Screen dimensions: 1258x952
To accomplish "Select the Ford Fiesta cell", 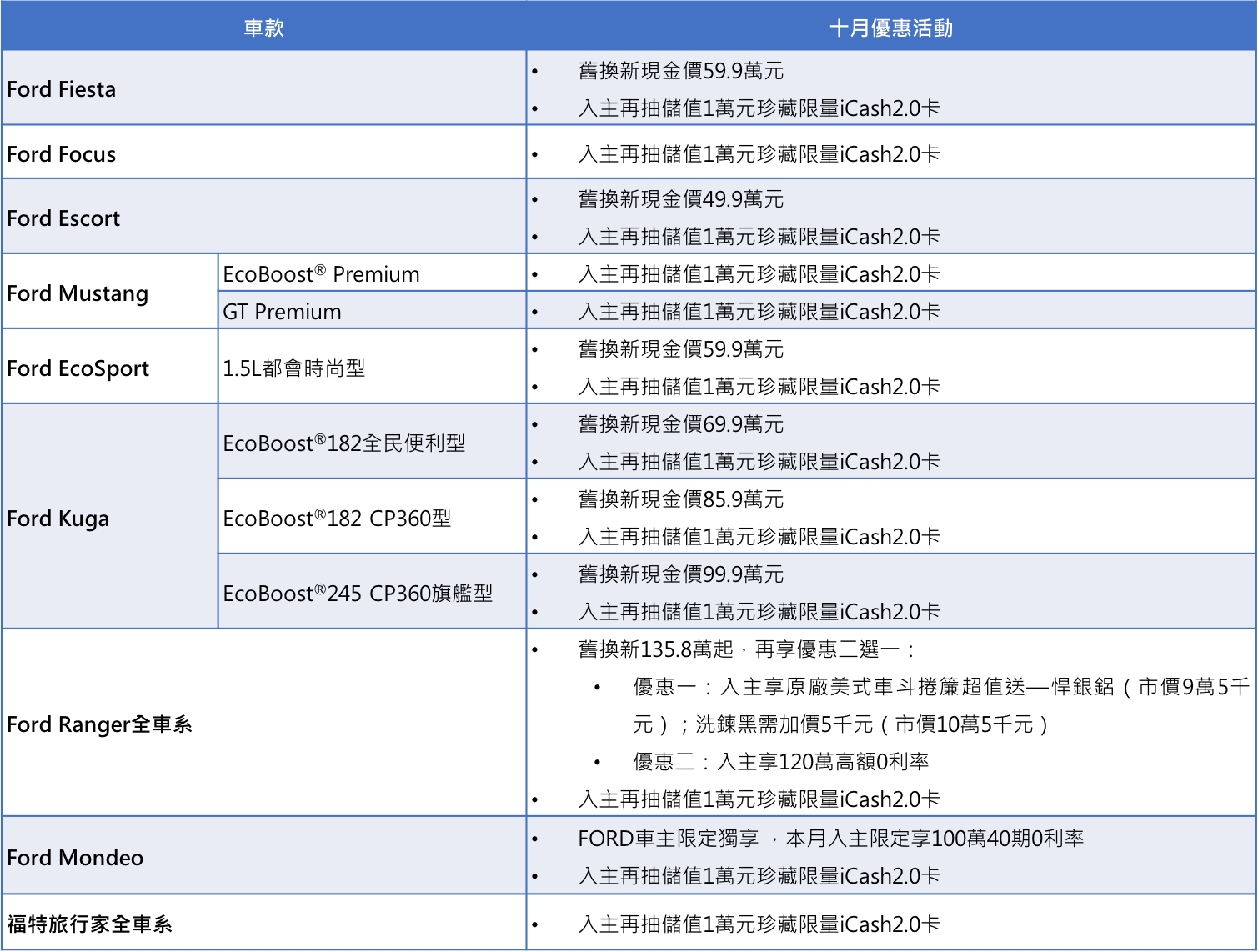I will (263, 88).
